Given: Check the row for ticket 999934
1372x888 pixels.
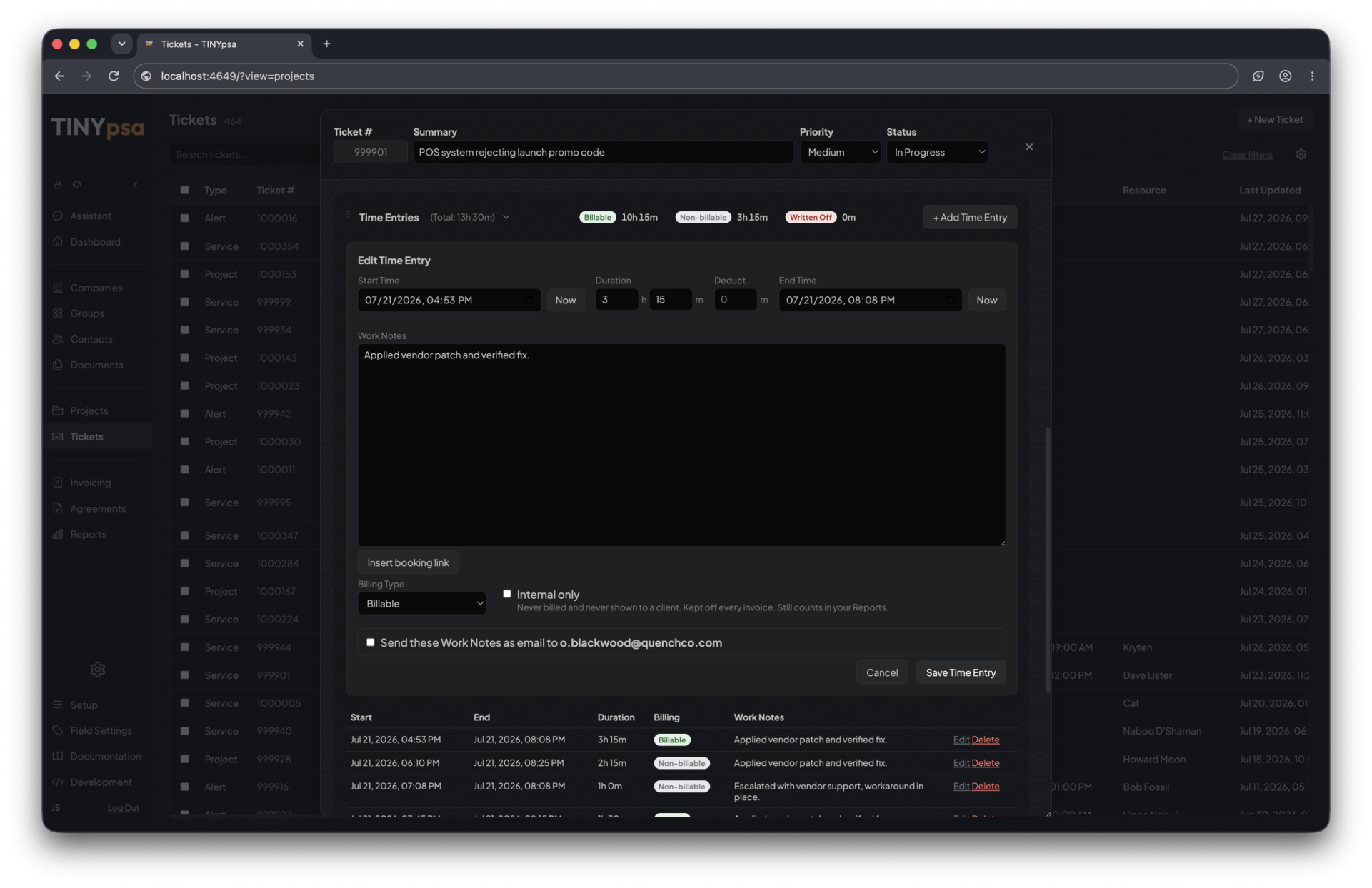Looking at the screenshot, I should (x=184, y=329).
